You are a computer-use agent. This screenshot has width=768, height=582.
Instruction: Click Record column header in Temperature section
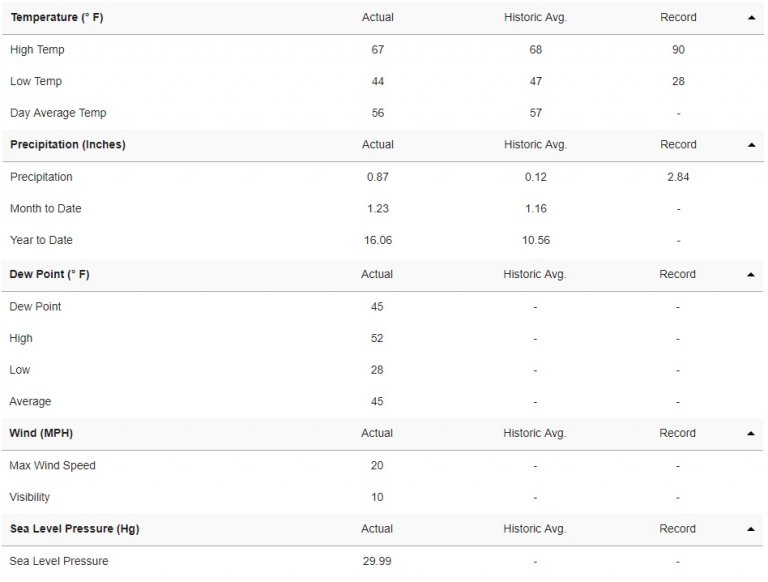pos(678,17)
